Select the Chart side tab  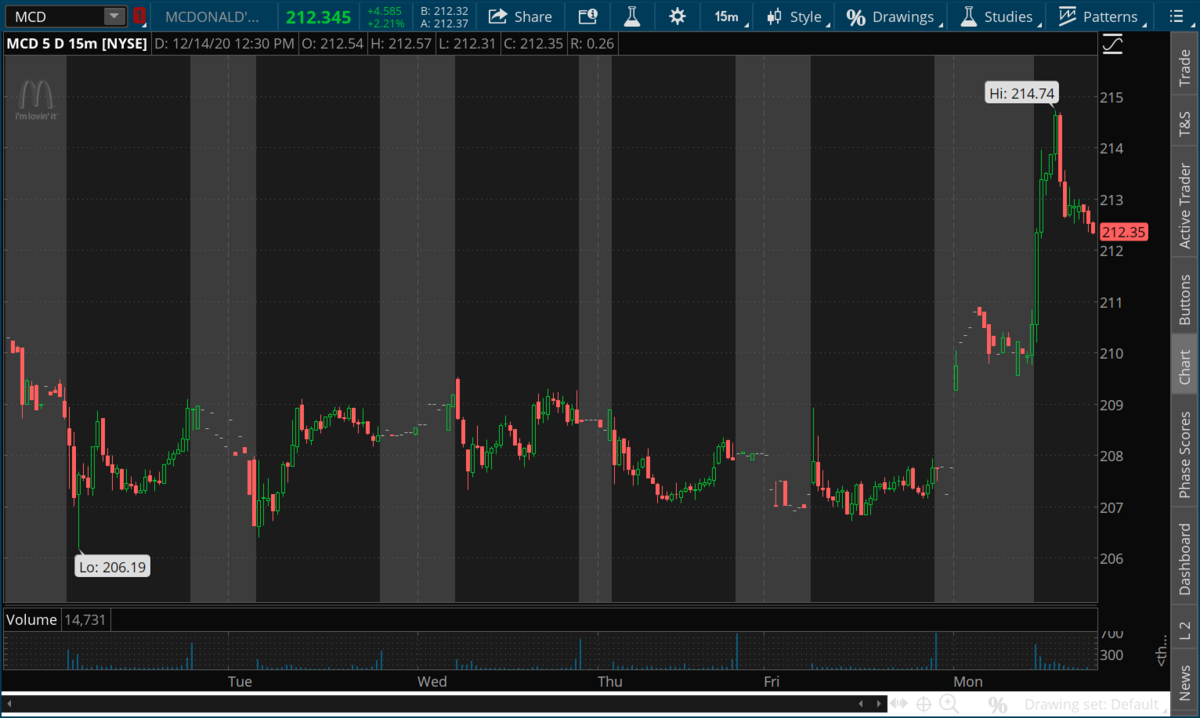click(x=1185, y=366)
